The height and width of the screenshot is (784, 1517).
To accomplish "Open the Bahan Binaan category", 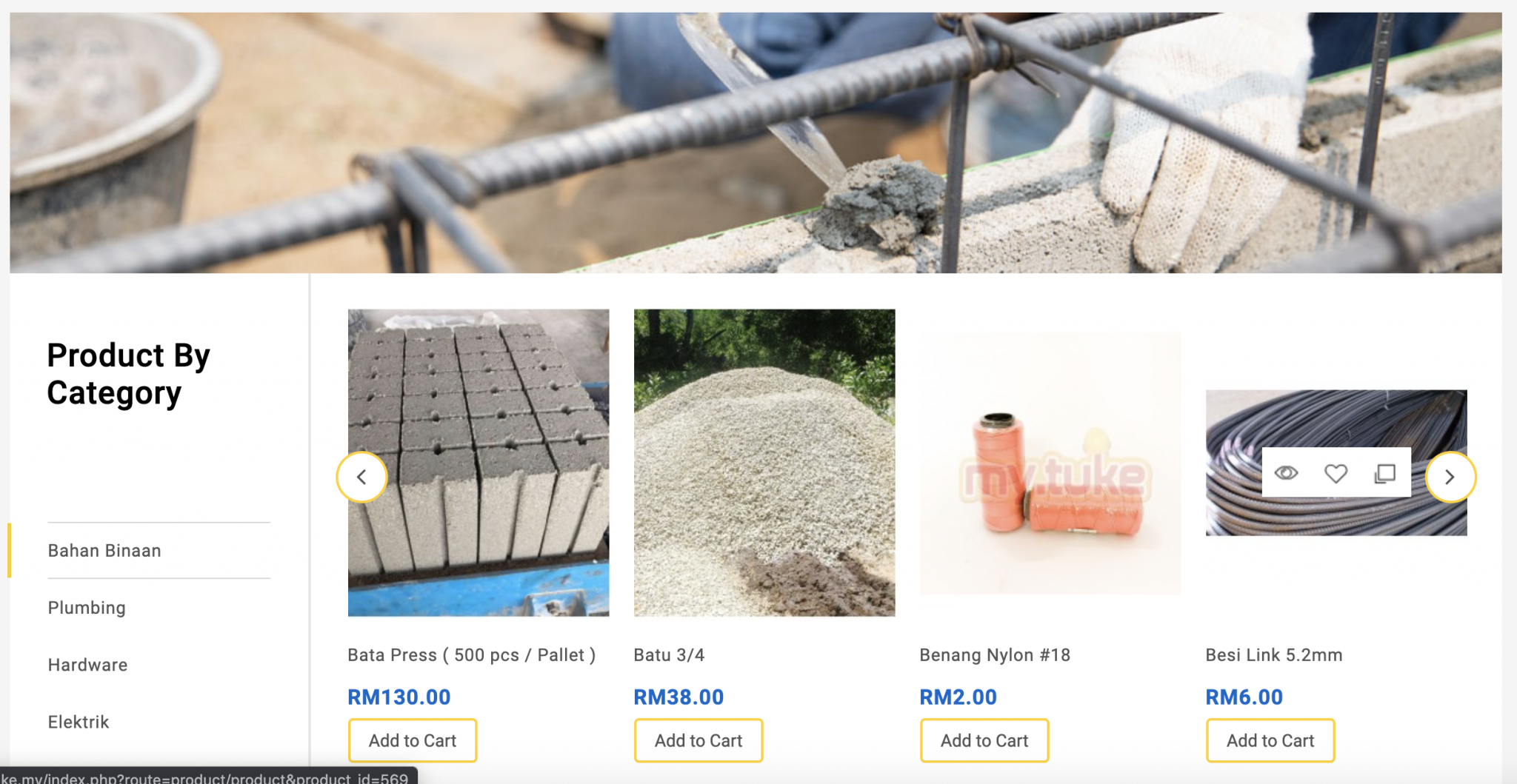I will pos(104,550).
